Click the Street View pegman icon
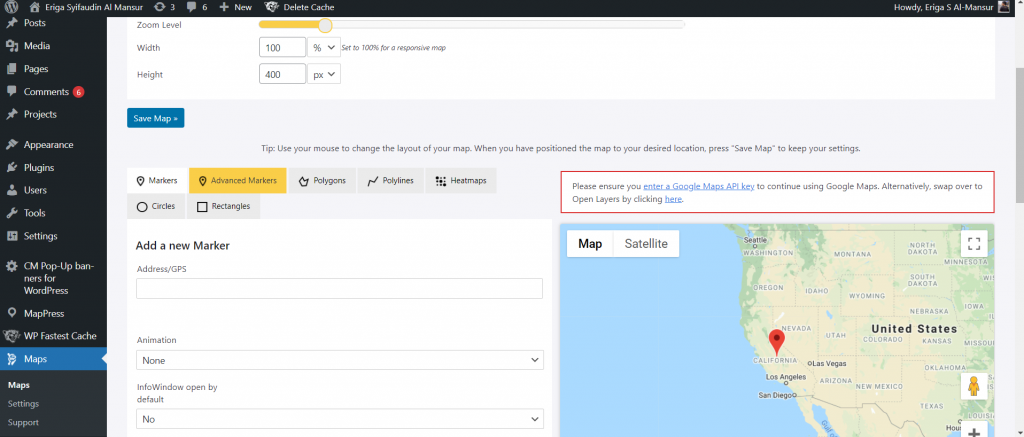This screenshot has width=1024, height=437. (x=974, y=388)
